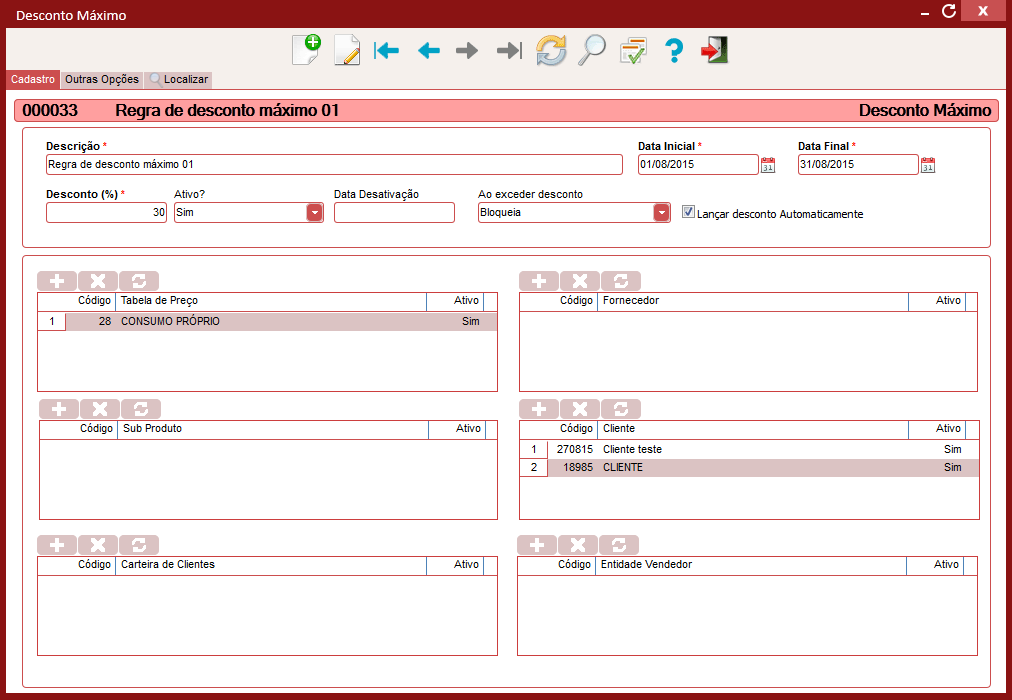Refresh the Fornecedor grid
This screenshot has width=1012, height=700.
621,281
